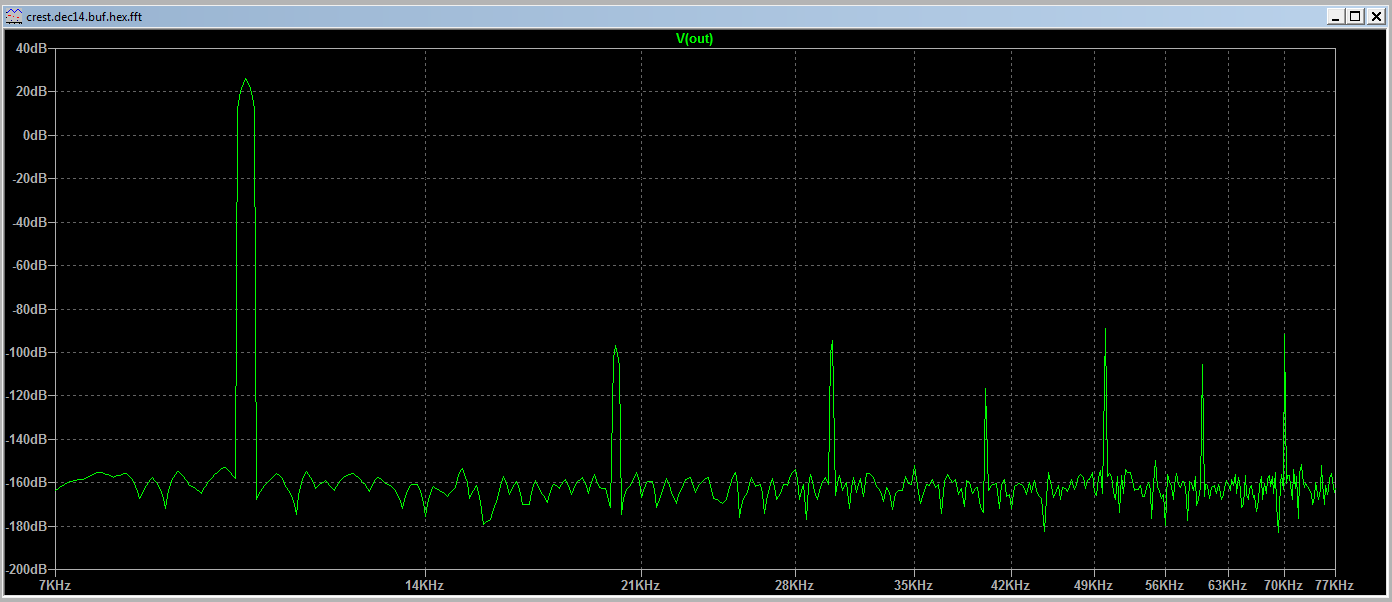Click the harmonic peak just after 28KHz
The image size is (1392, 602).
click(832, 341)
